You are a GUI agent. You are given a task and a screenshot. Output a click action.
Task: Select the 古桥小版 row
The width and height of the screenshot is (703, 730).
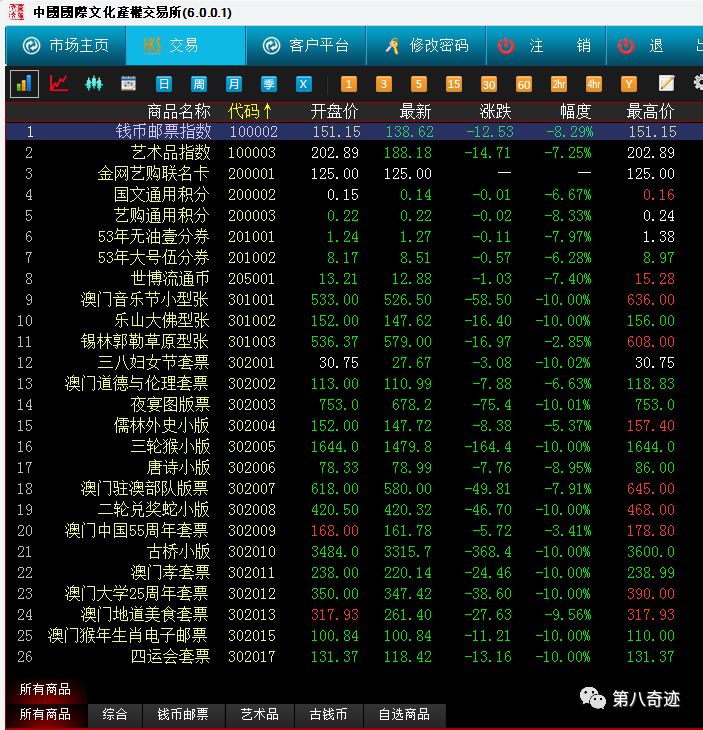(354, 552)
